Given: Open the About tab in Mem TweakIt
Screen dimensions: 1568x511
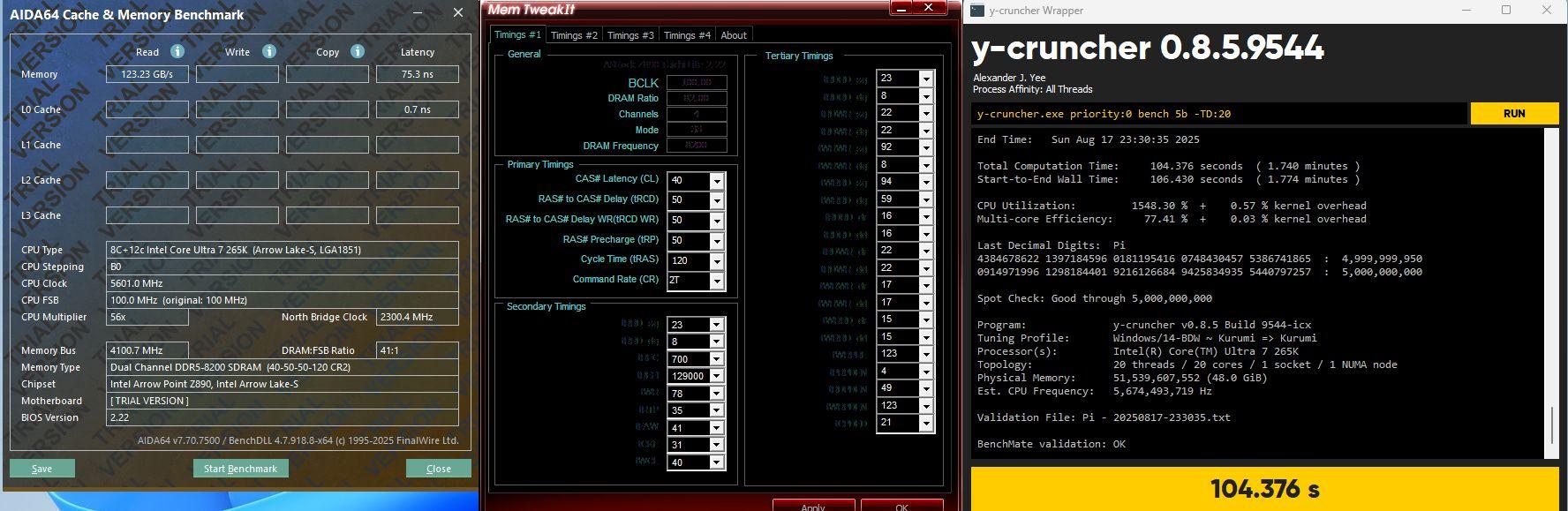Looking at the screenshot, I should pos(734,35).
